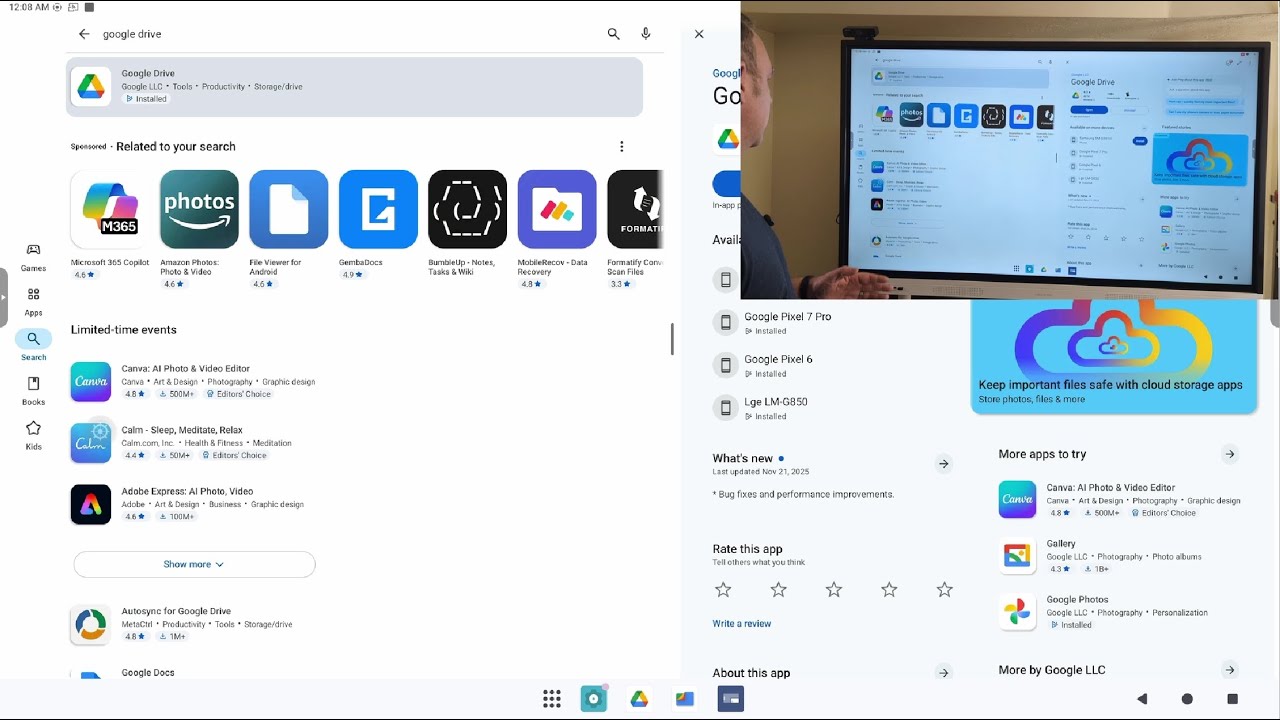The image size is (1280, 720).
Task: Expand the list with Show more
Action: pyautogui.click(x=194, y=564)
